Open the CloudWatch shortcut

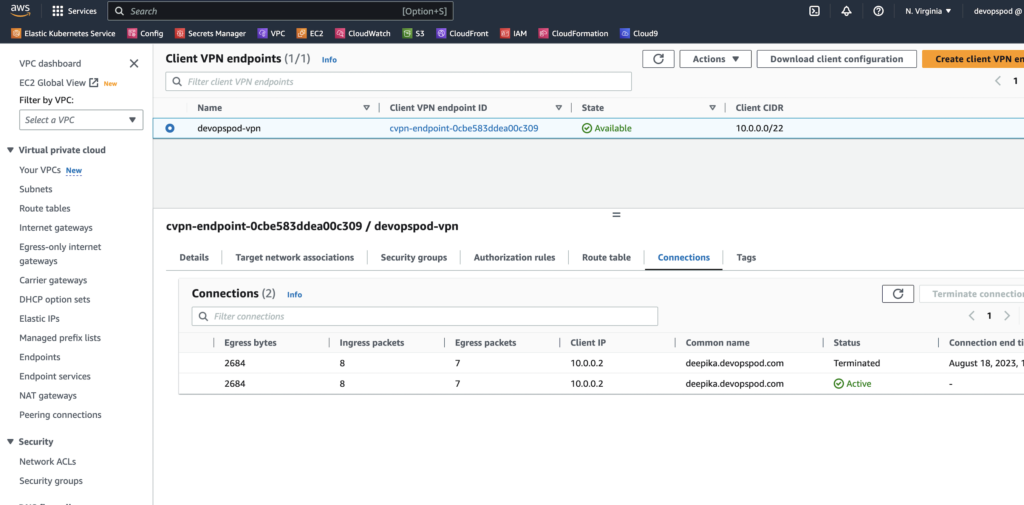pos(363,33)
